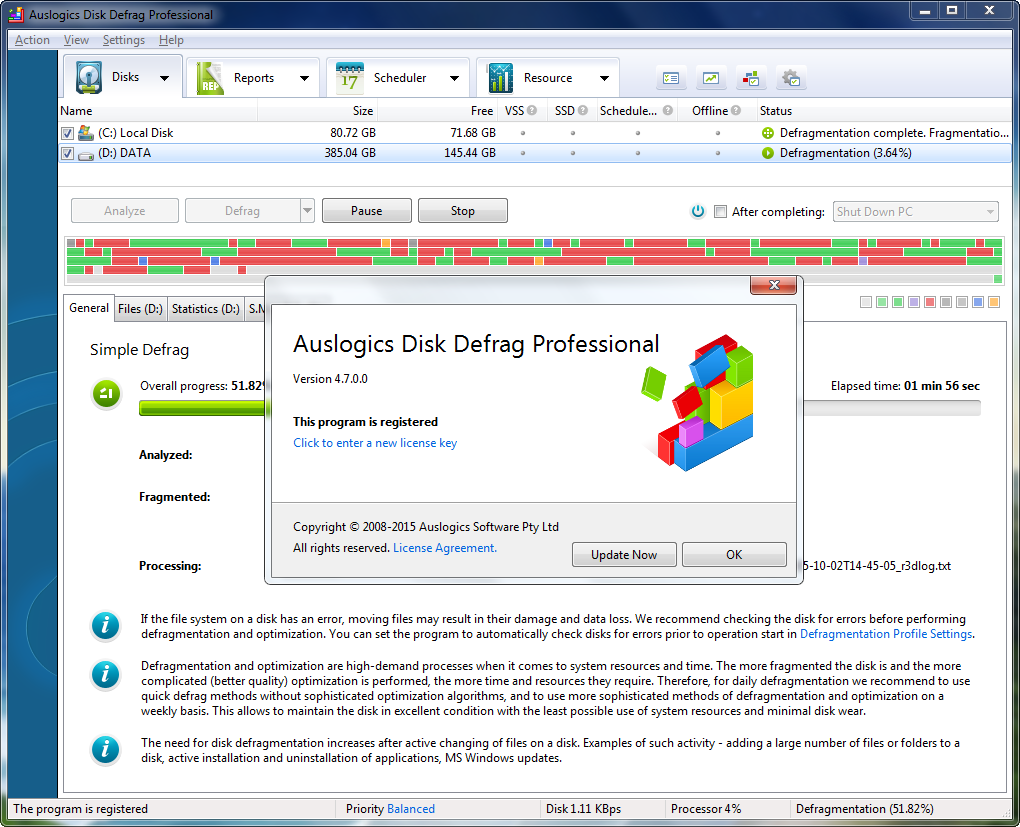This screenshot has height=827, width=1020.
Task: Click the D: disk defragmentation play icon
Action: pos(768,153)
